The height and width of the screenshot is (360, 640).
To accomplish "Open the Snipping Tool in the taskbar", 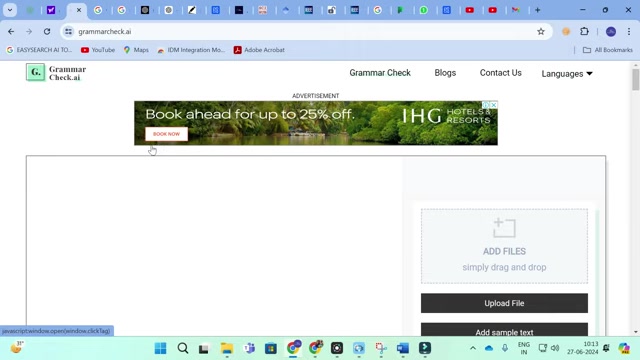I will tap(381, 348).
